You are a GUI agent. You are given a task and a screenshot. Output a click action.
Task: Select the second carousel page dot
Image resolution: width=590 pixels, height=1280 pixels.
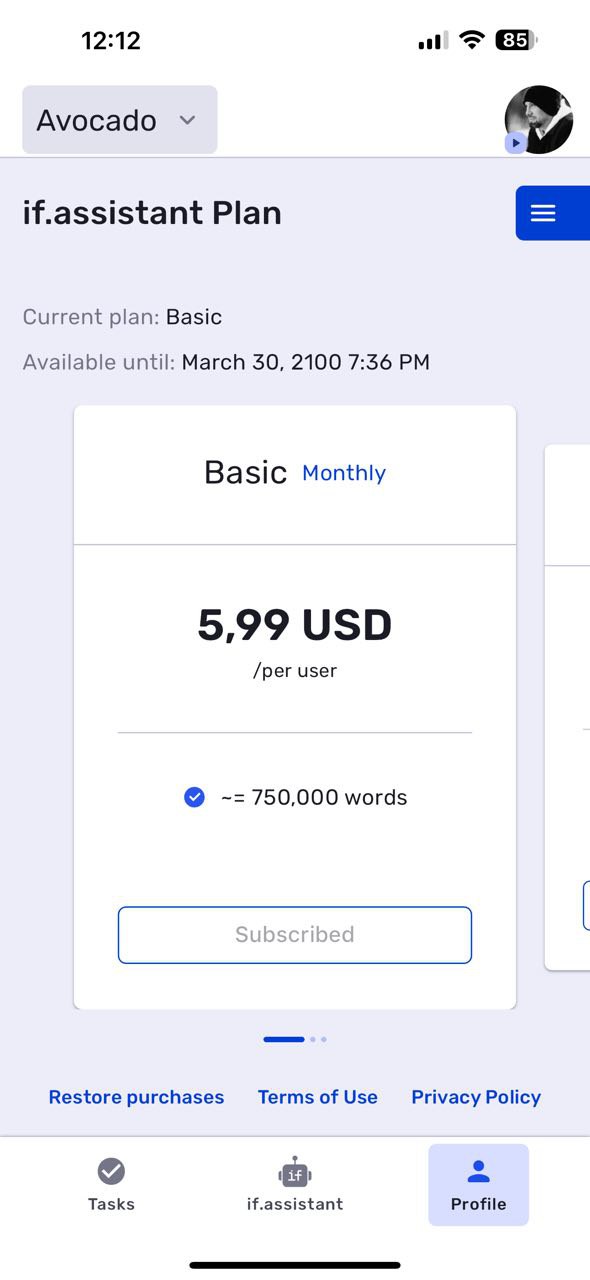[x=313, y=1039]
